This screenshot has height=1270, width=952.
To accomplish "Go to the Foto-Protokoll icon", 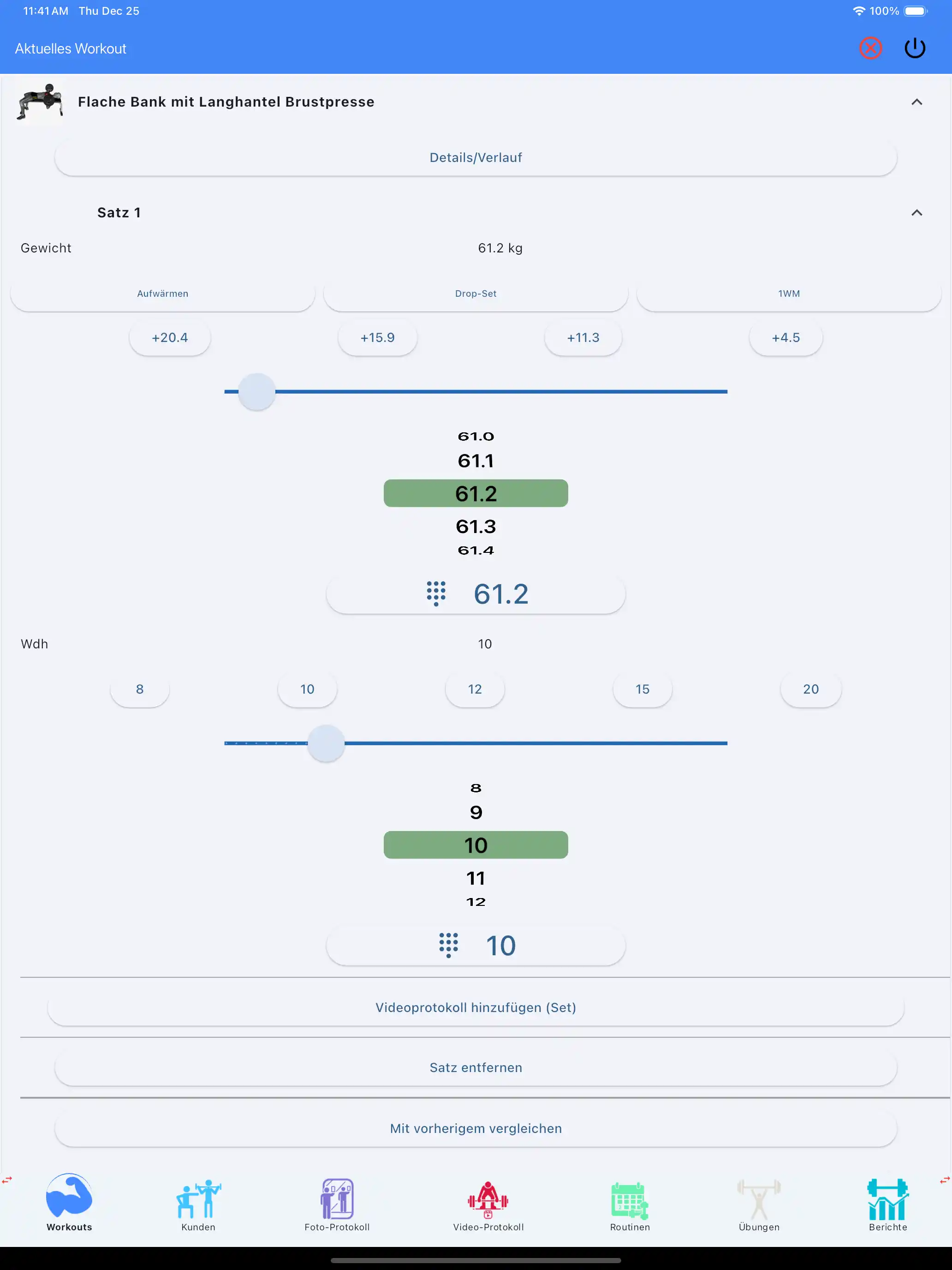I will pos(337,1200).
